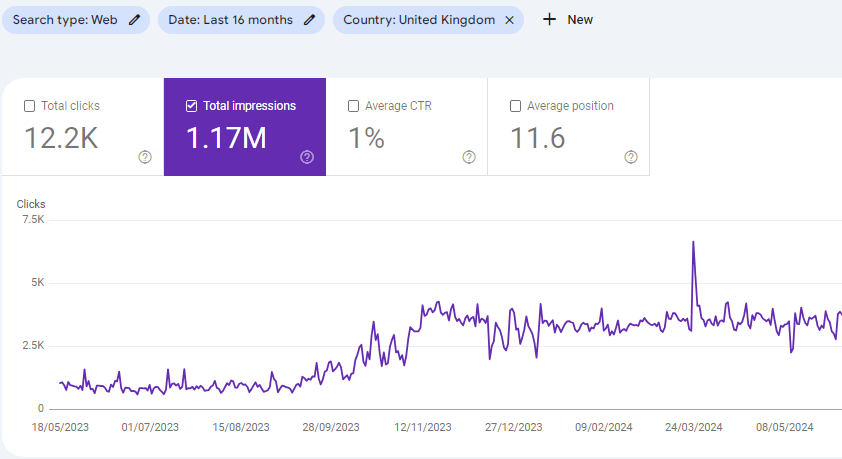Click the plus icon to add new filter
The height and width of the screenshot is (459, 842).
tap(549, 20)
